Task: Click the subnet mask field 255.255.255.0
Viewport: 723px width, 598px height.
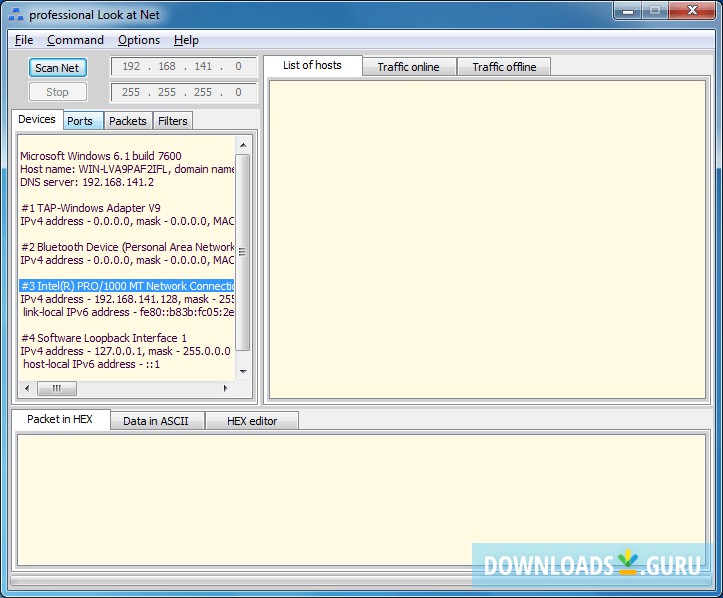Action: tap(184, 92)
